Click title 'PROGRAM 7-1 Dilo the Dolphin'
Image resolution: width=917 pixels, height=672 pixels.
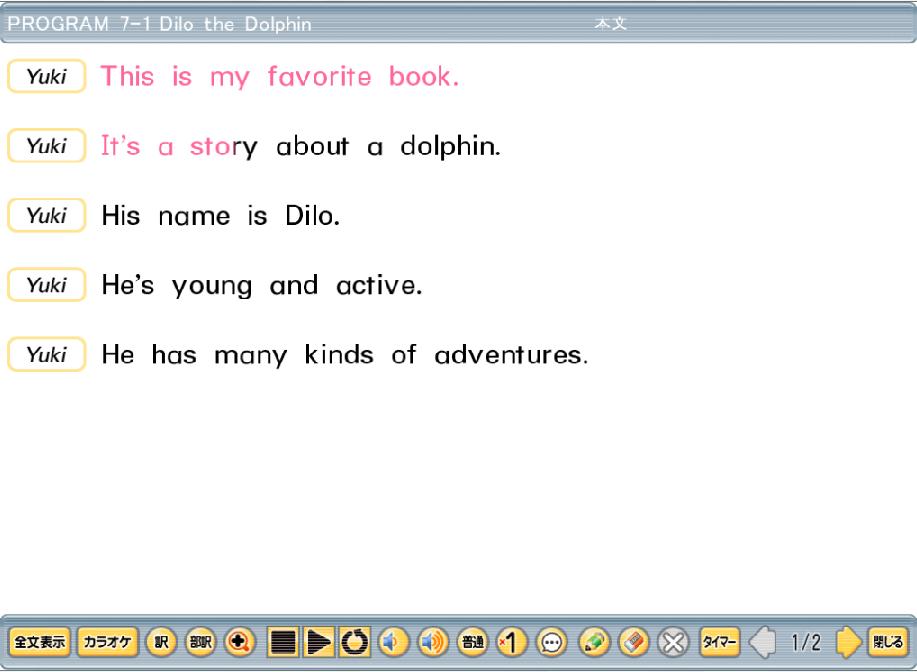[x=159, y=24]
